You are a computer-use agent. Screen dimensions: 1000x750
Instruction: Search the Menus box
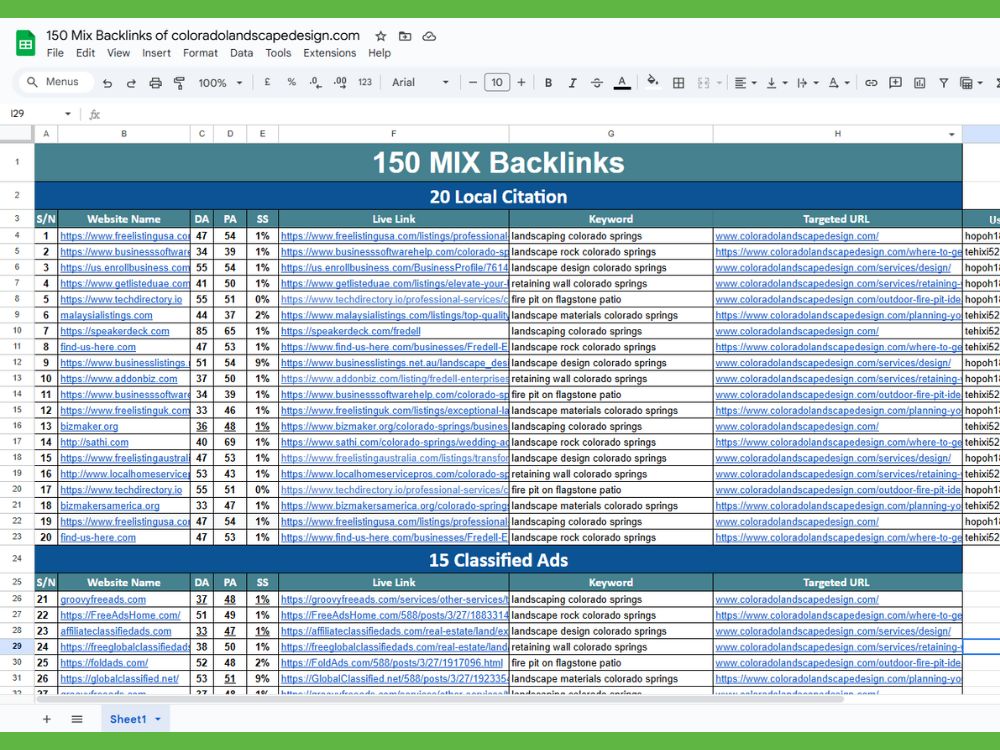pos(56,82)
